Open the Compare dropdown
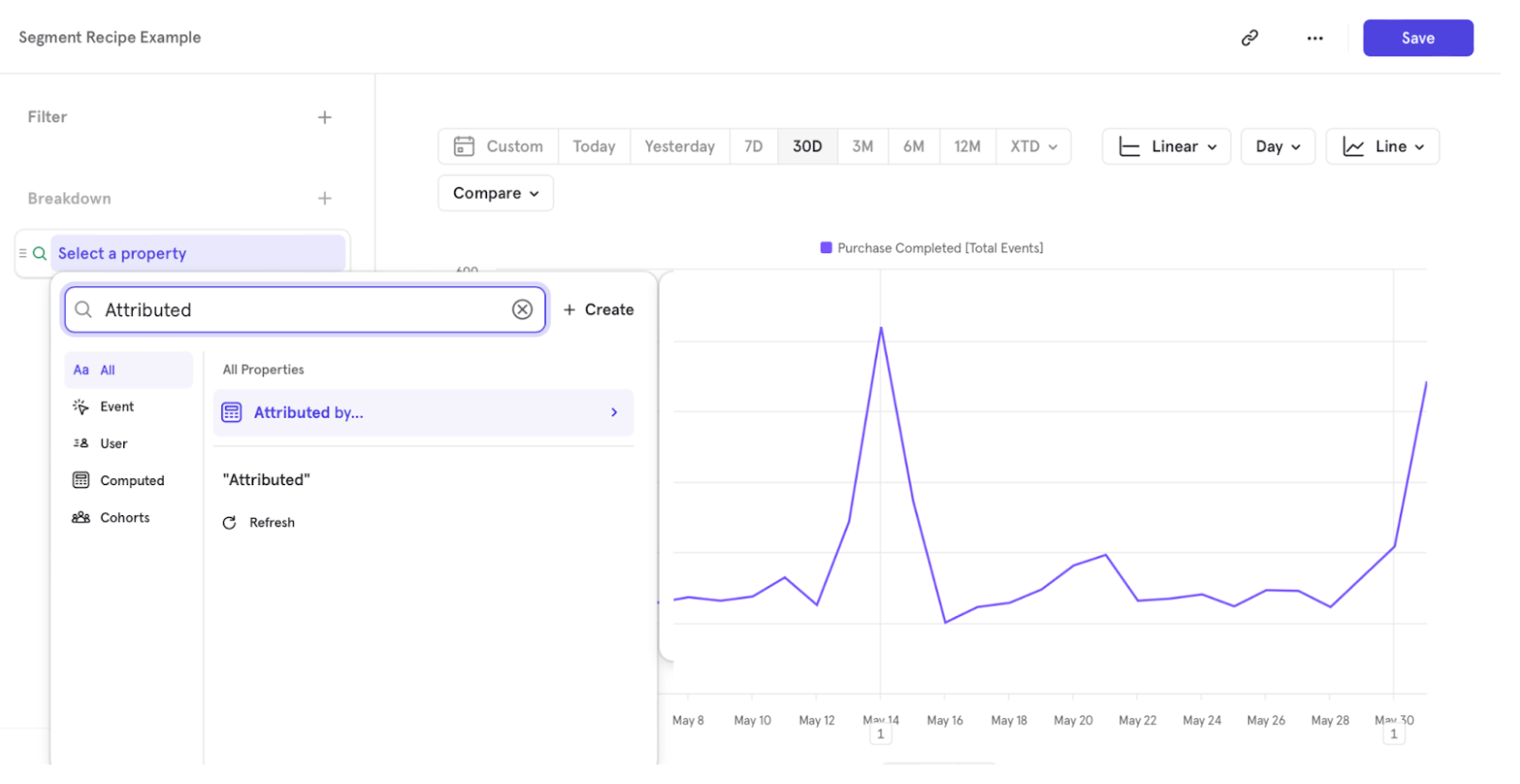1520x784 pixels. click(x=495, y=193)
